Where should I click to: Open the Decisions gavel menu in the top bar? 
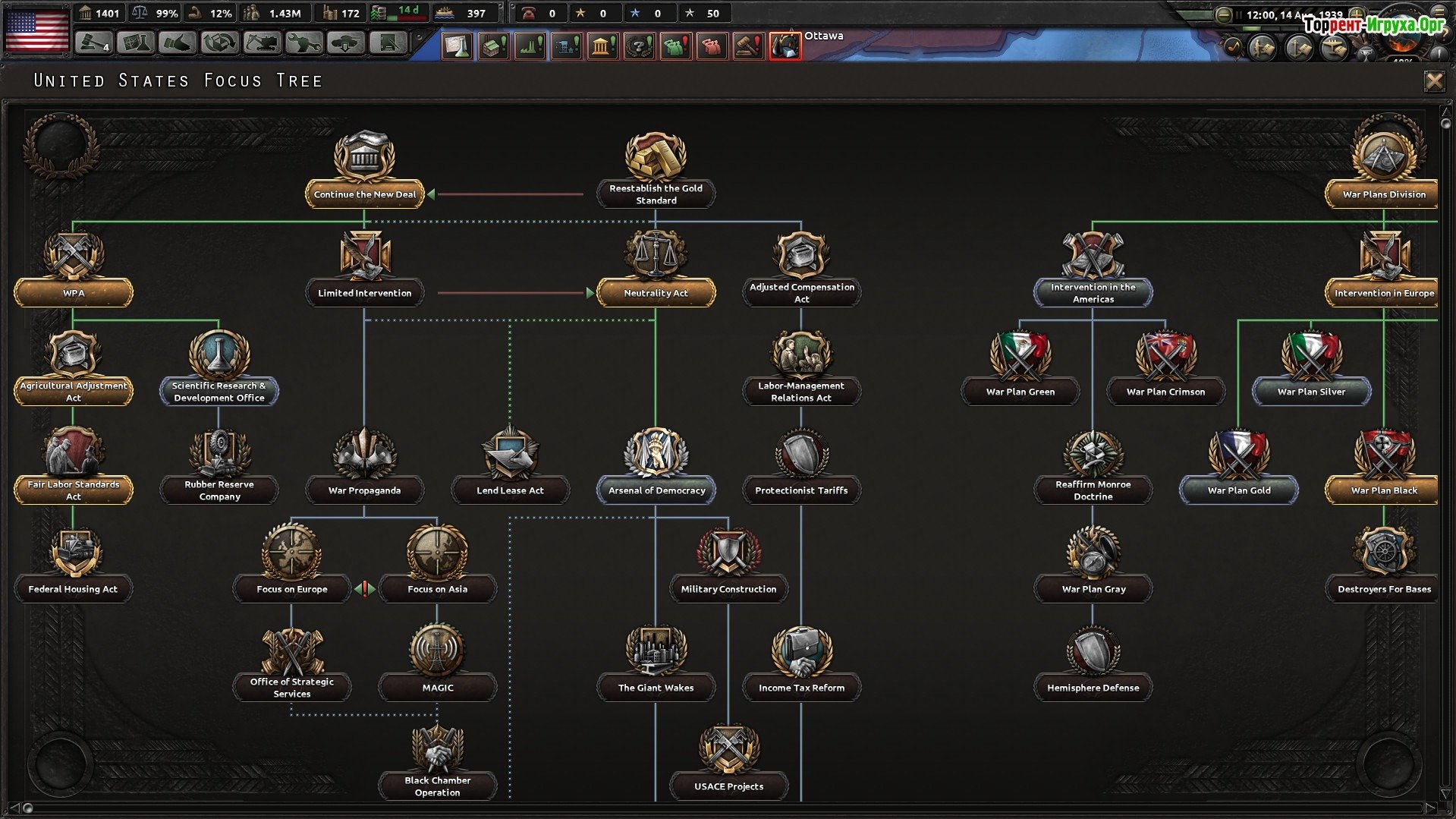93,43
